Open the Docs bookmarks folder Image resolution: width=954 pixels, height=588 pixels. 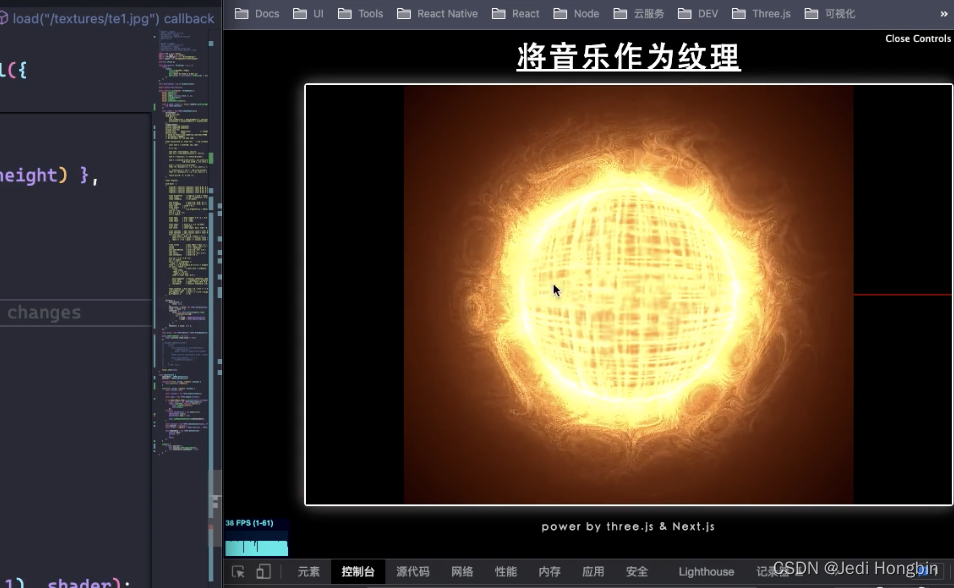coord(257,13)
